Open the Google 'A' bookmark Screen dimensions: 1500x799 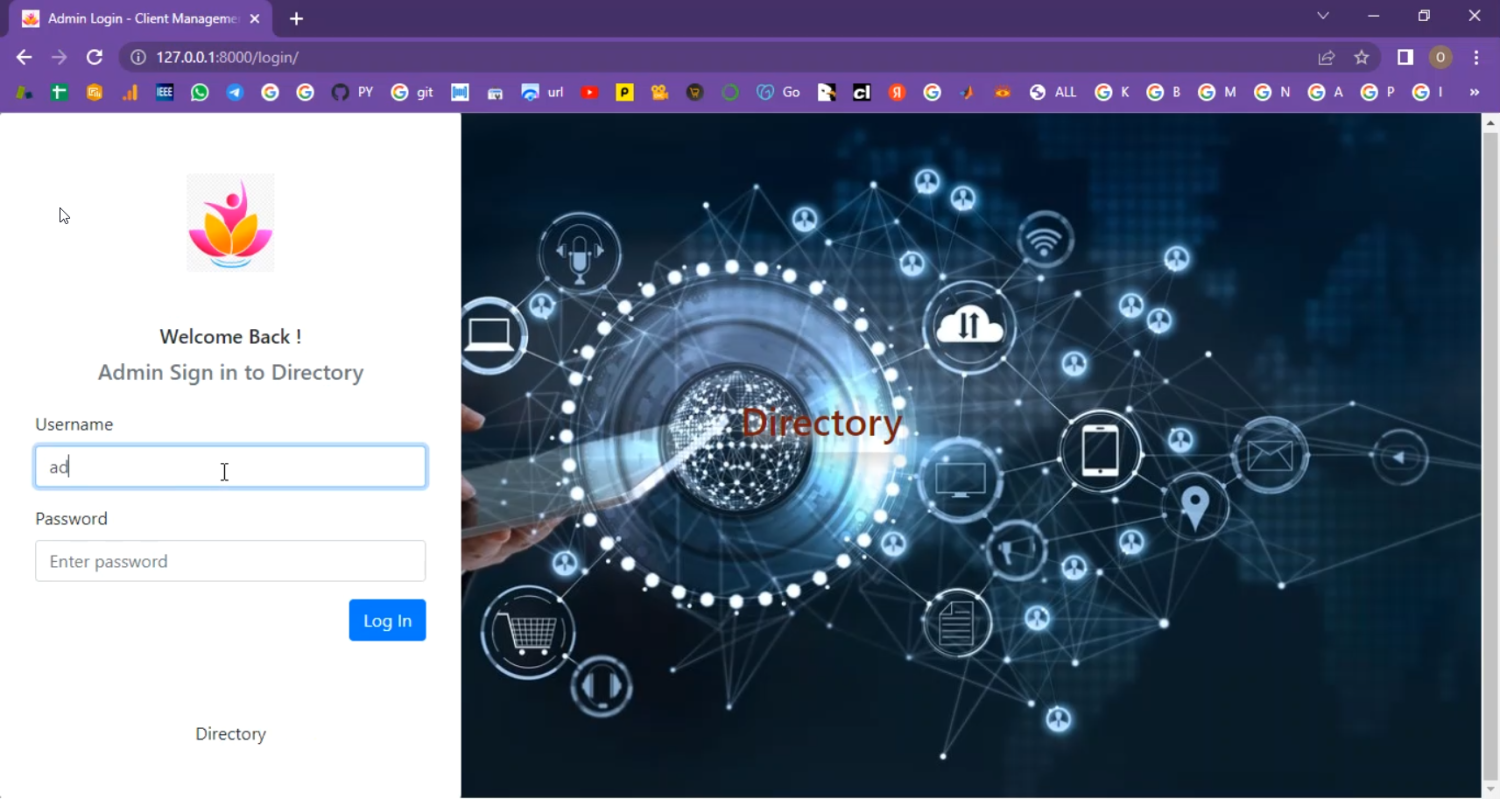pyautogui.click(x=1325, y=92)
